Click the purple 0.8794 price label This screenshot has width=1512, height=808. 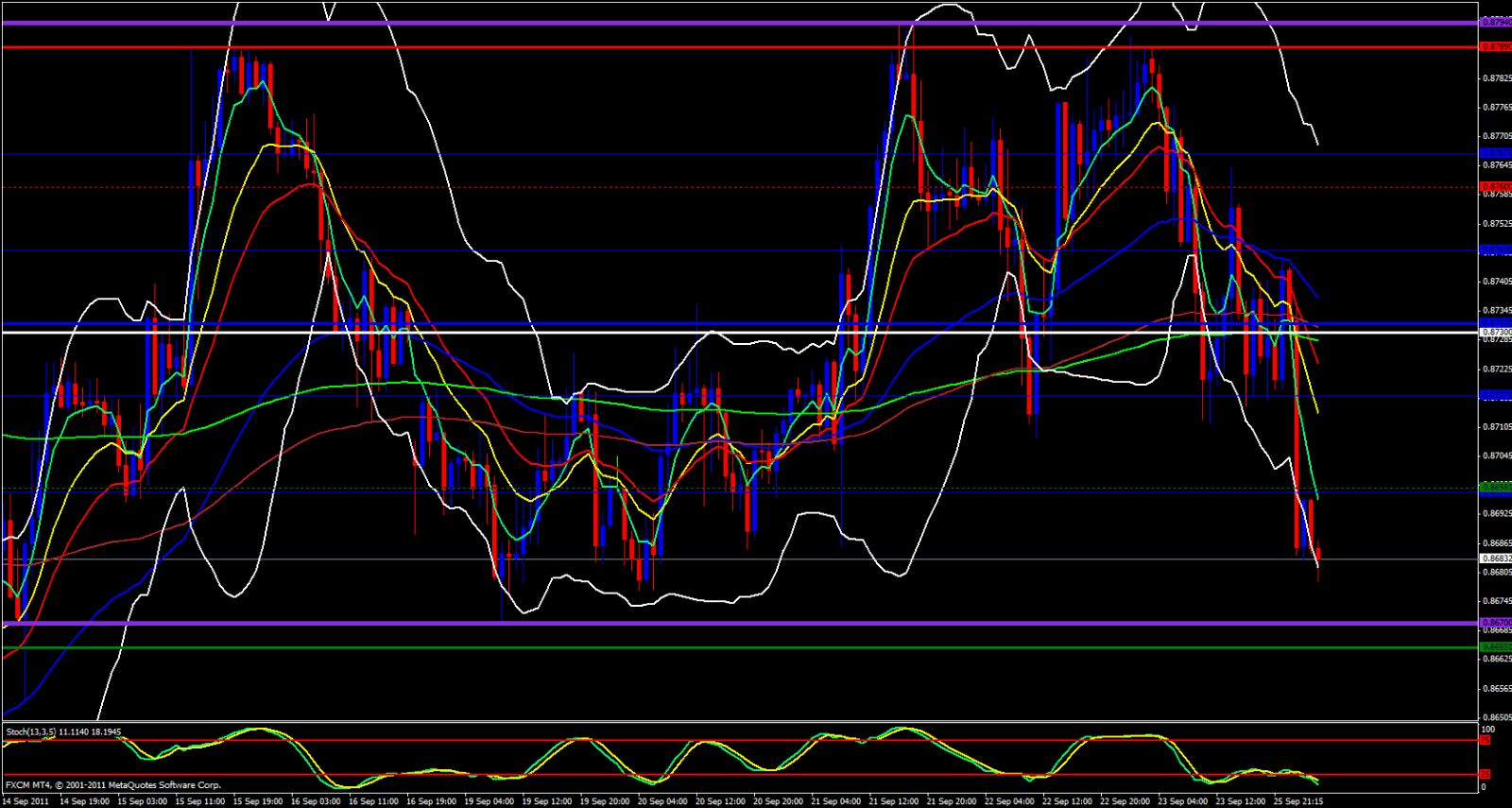1494,21
